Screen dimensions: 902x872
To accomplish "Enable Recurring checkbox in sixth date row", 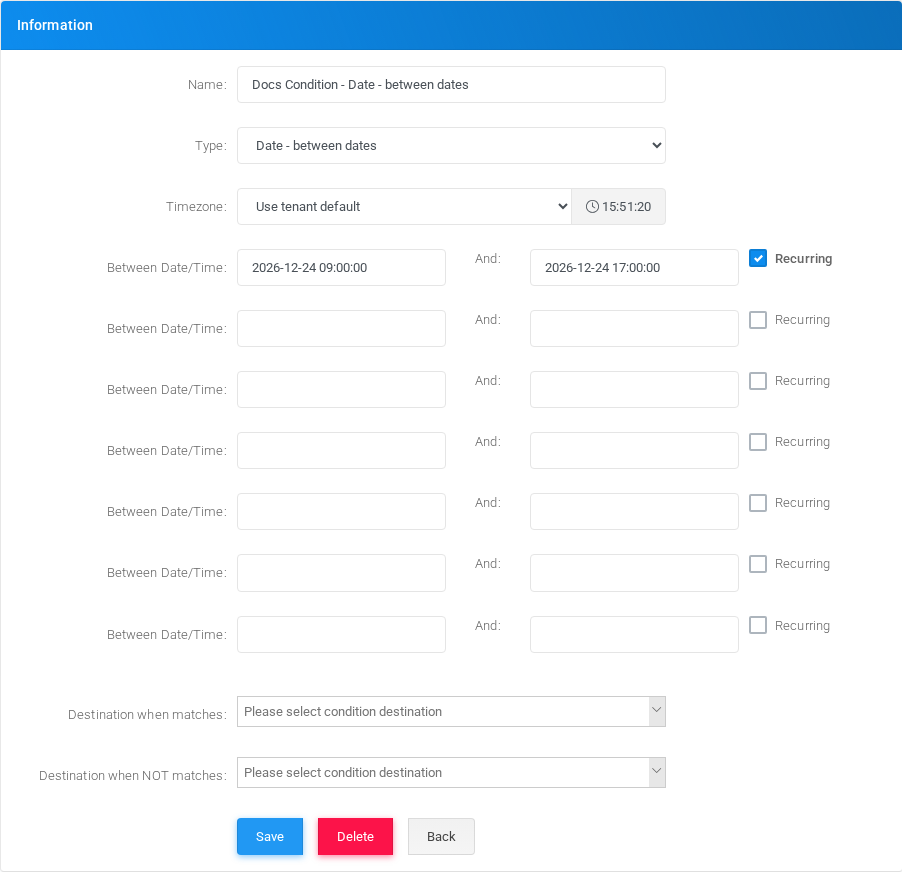I will pos(758,564).
